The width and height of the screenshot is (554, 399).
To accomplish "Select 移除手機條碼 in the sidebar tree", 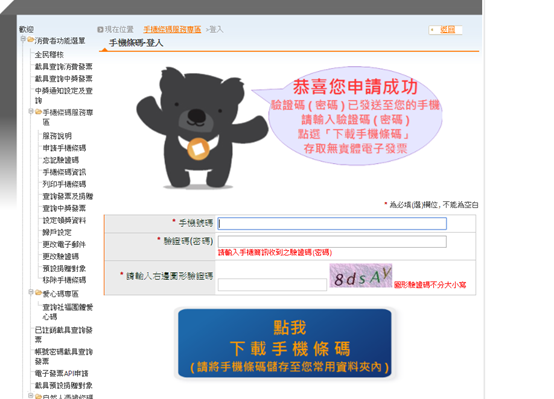I will [64, 280].
